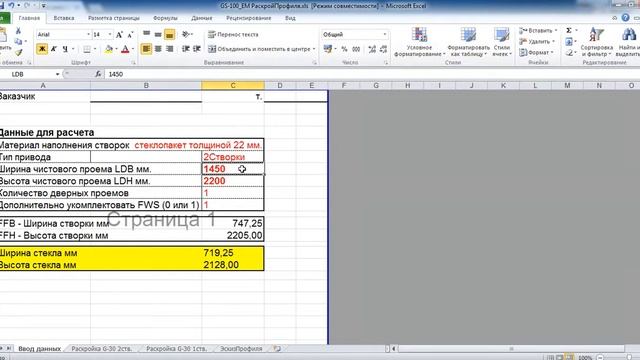Screen dimensions: 640x360
Task: Click Перенос текста wrap text button
Action: (x=233, y=35)
